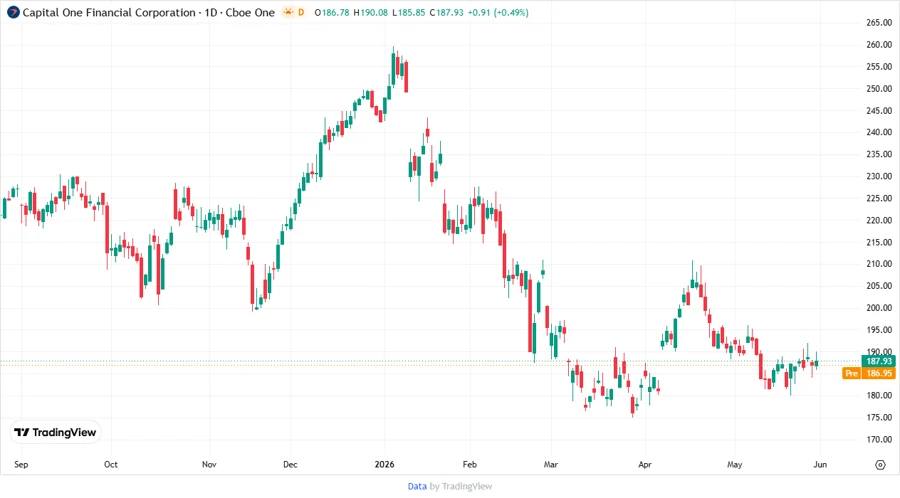Click the green 187.93 price label
This screenshot has height=498, width=900.
click(878, 361)
